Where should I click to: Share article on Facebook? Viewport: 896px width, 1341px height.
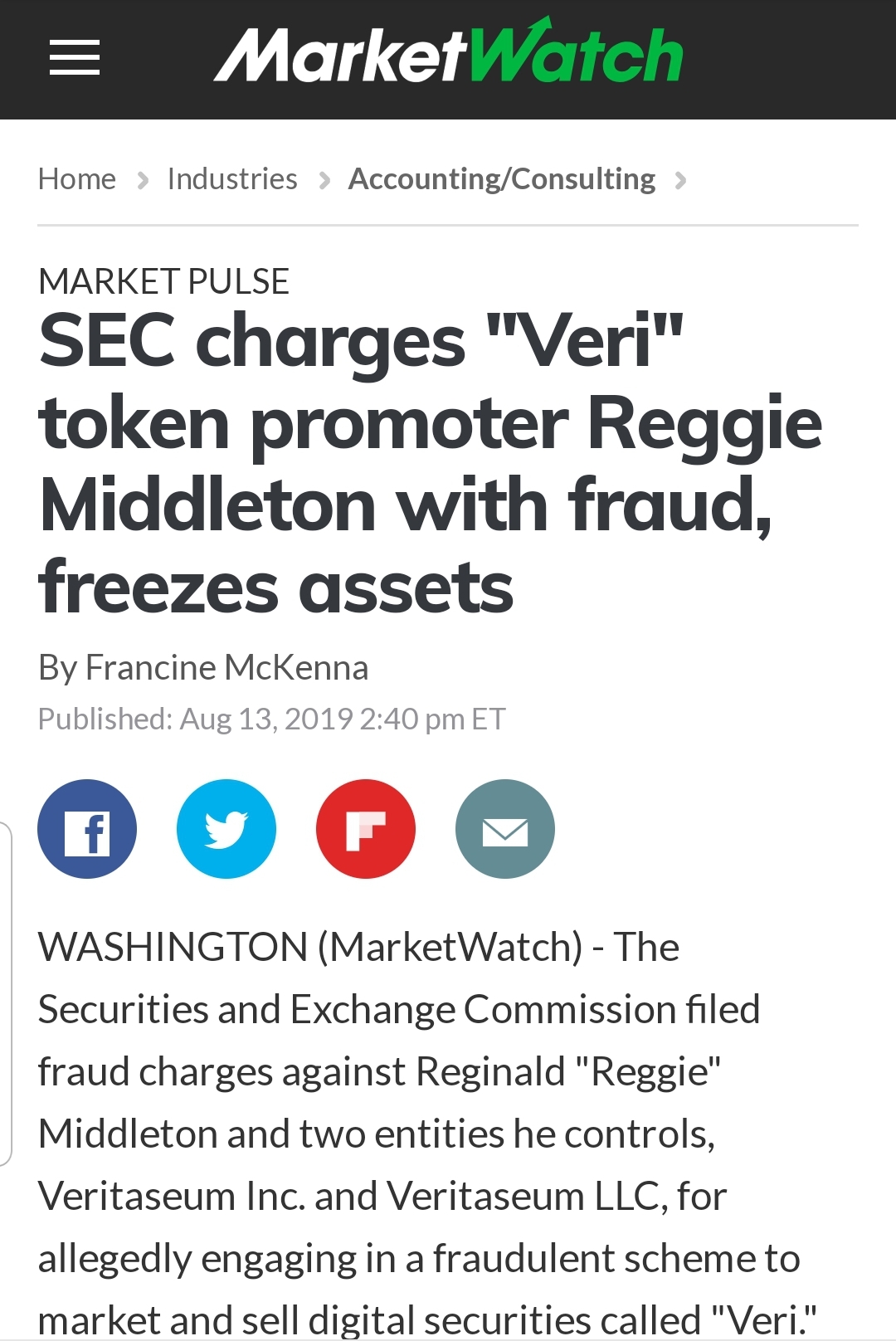[87, 829]
